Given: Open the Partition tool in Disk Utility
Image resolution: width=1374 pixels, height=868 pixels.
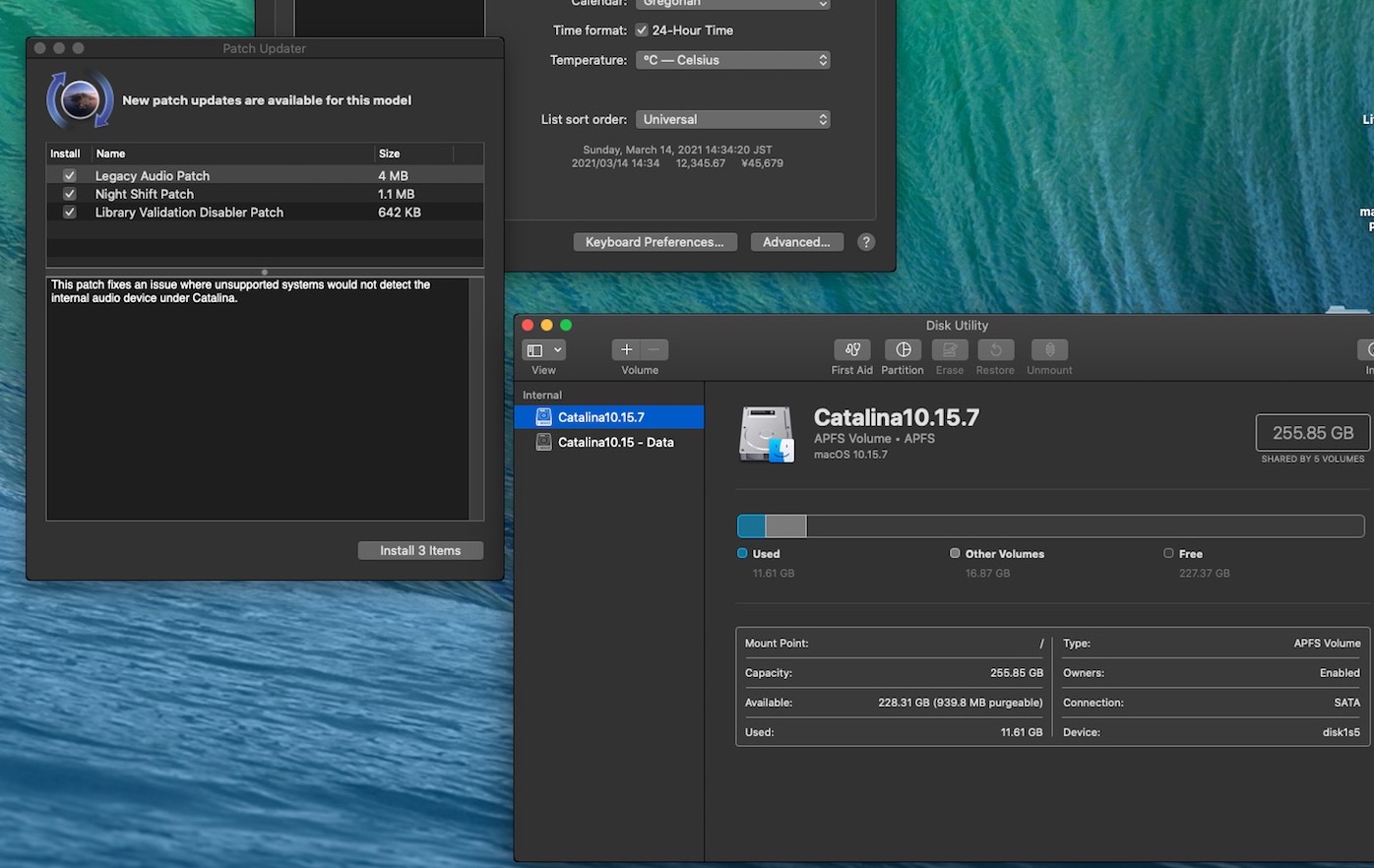Looking at the screenshot, I should [903, 349].
